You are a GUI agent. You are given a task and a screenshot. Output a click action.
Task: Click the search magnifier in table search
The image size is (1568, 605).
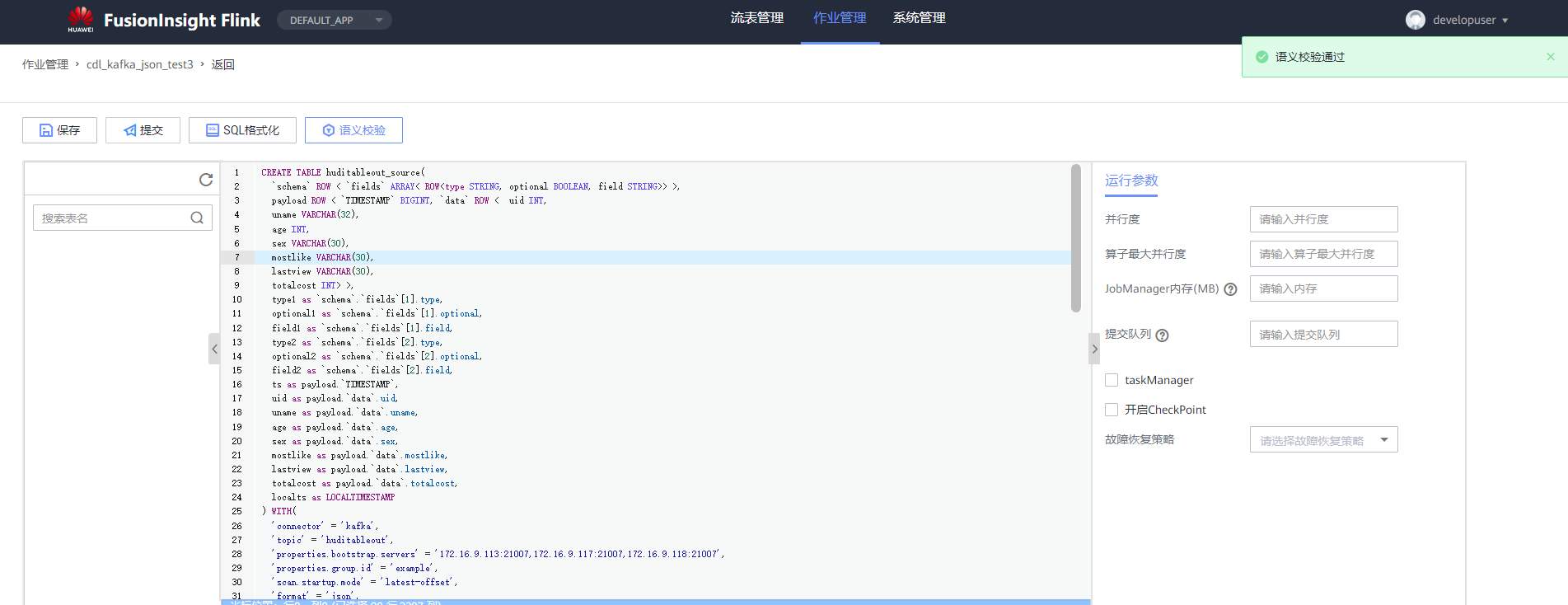coord(197,218)
